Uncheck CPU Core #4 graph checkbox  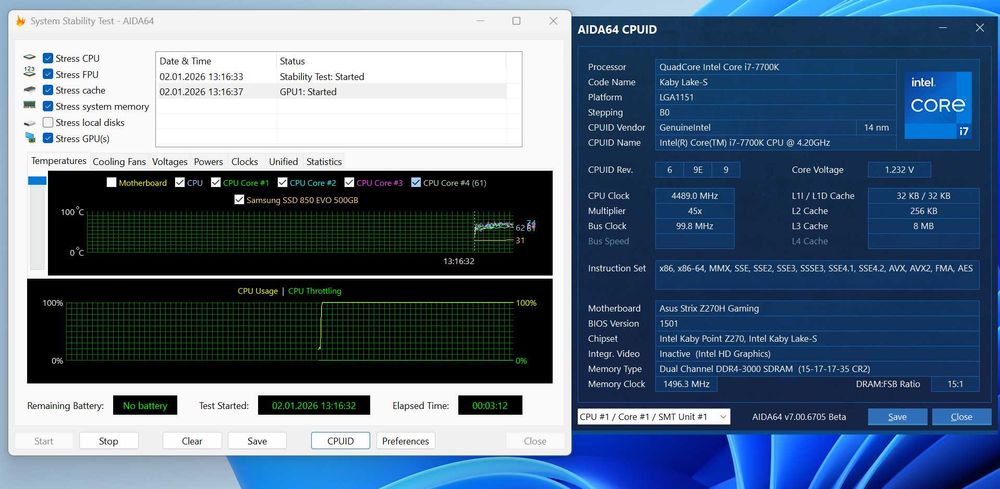(x=416, y=182)
